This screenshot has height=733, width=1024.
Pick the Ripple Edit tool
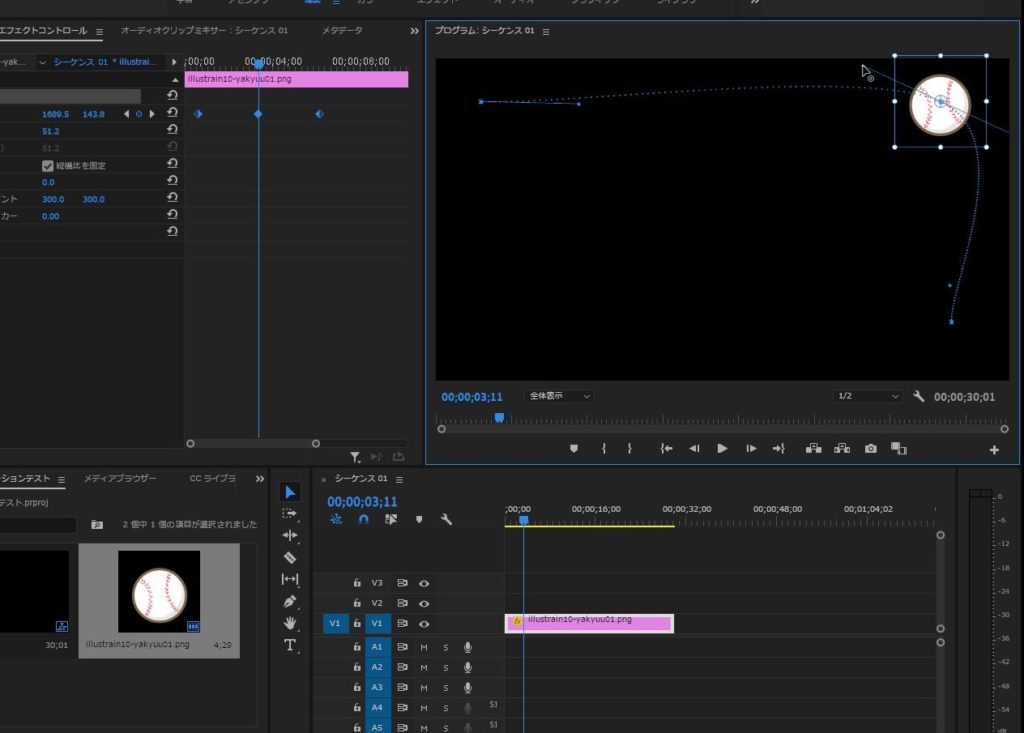[x=290, y=535]
